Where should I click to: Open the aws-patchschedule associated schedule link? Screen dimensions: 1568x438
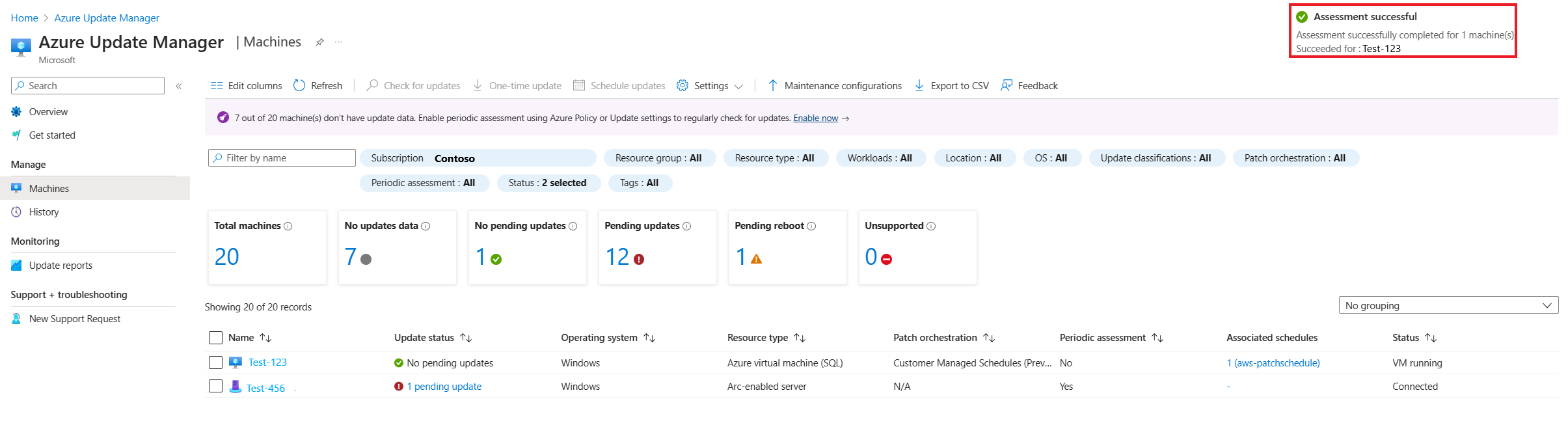[1273, 363]
